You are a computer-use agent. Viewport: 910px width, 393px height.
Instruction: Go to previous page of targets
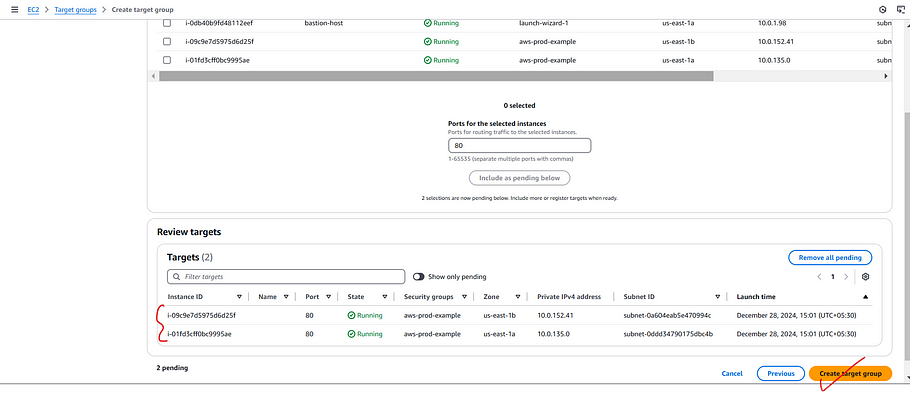[819, 277]
